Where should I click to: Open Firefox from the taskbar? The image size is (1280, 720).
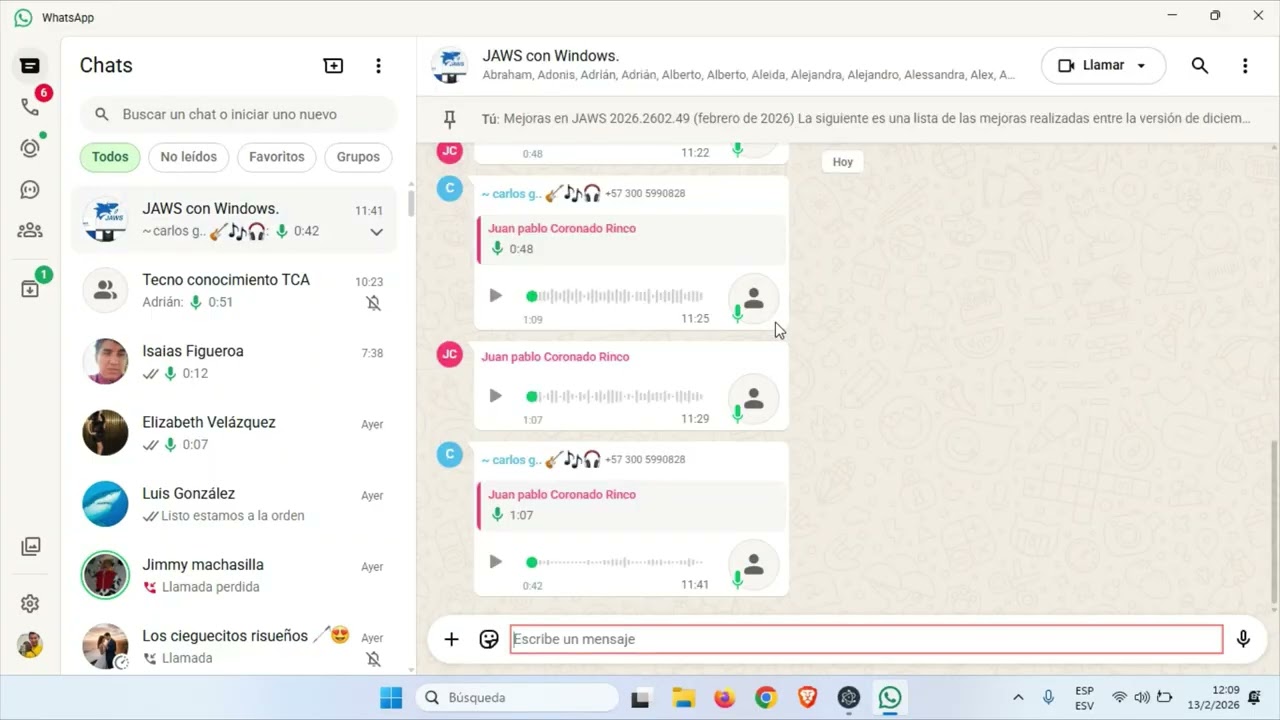point(724,698)
